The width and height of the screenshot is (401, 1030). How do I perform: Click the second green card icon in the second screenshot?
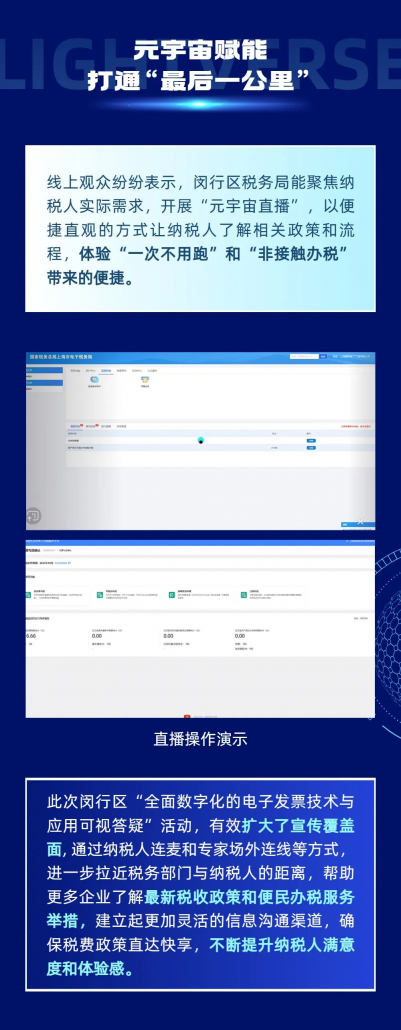[99, 593]
